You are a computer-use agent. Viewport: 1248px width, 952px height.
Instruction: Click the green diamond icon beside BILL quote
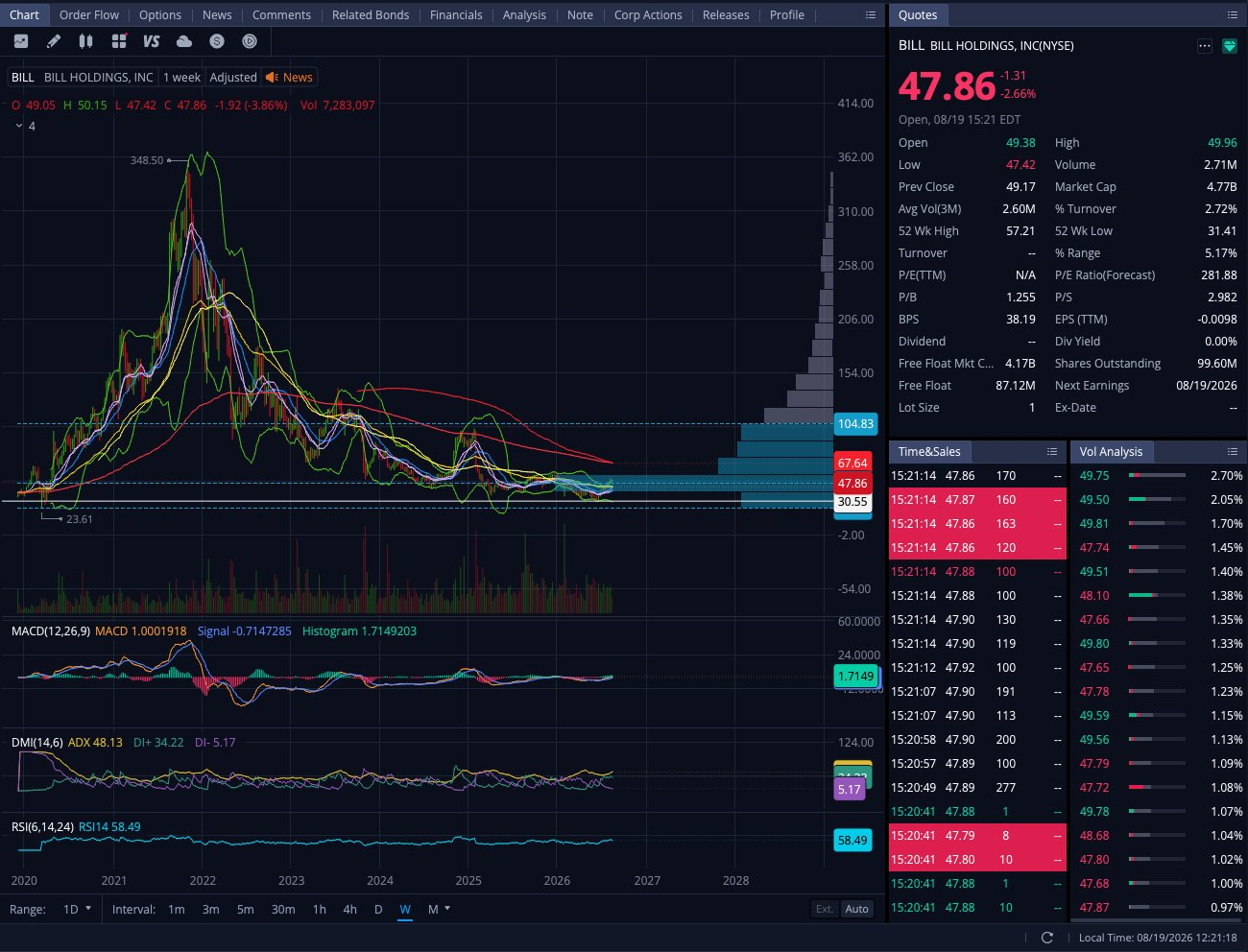[x=1229, y=46]
